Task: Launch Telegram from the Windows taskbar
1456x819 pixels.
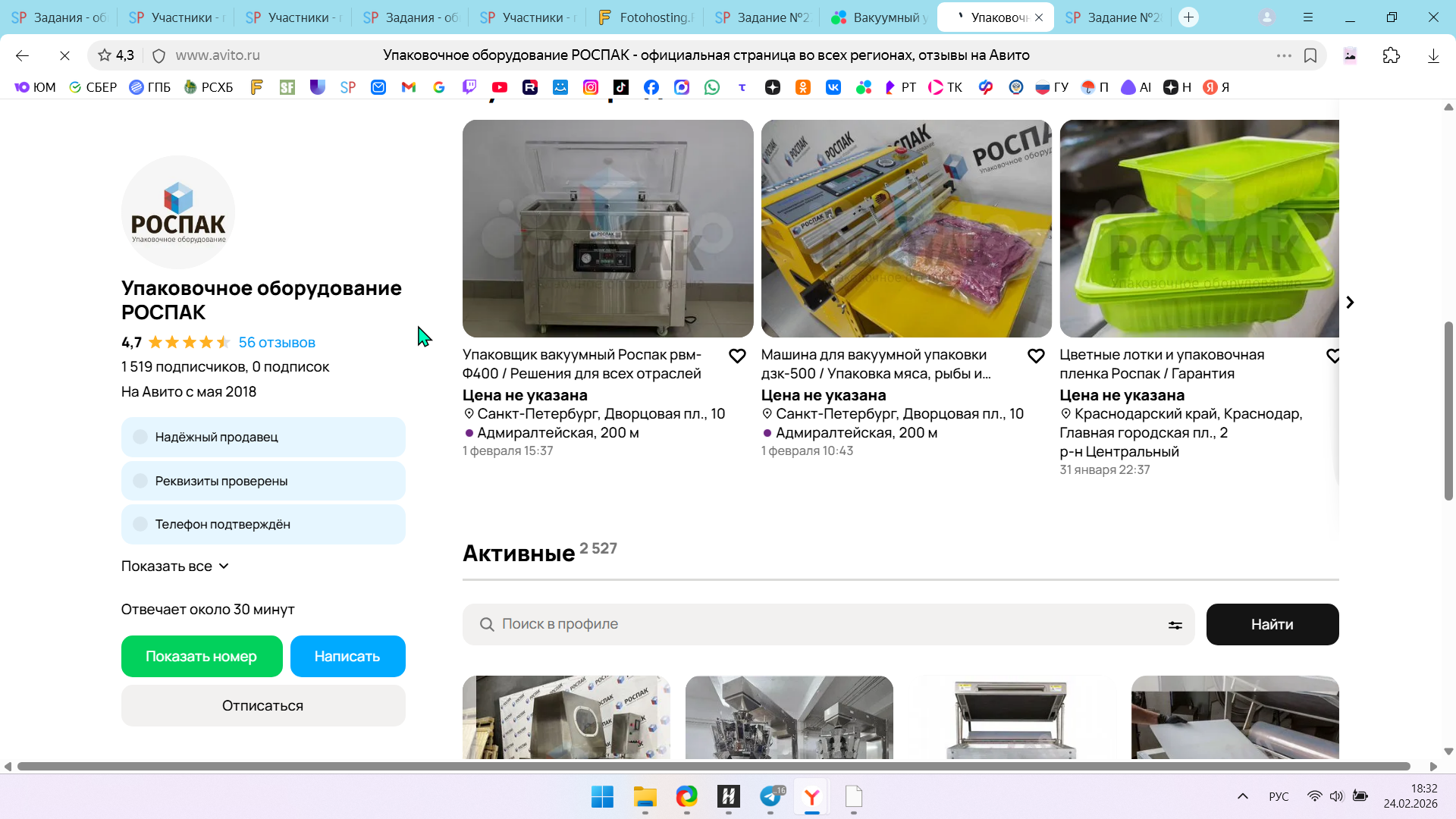Action: (x=770, y=796)
